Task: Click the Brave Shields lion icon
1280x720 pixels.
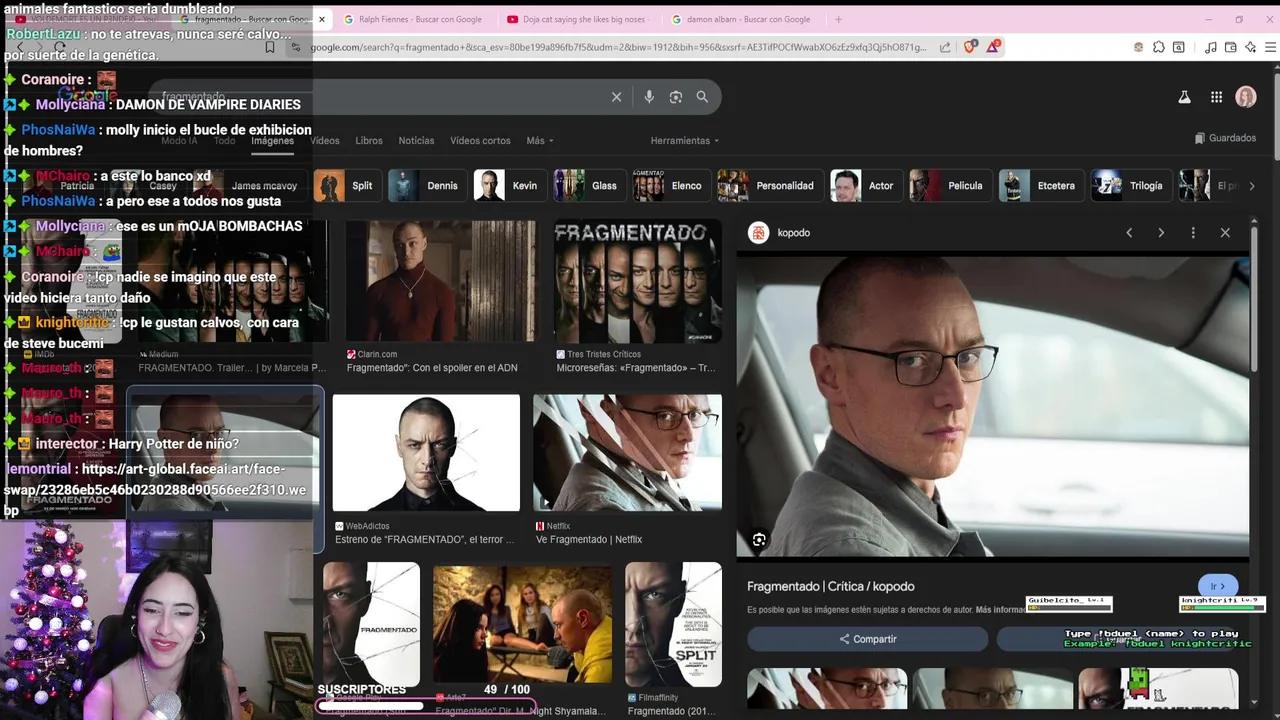Action: 969,47
